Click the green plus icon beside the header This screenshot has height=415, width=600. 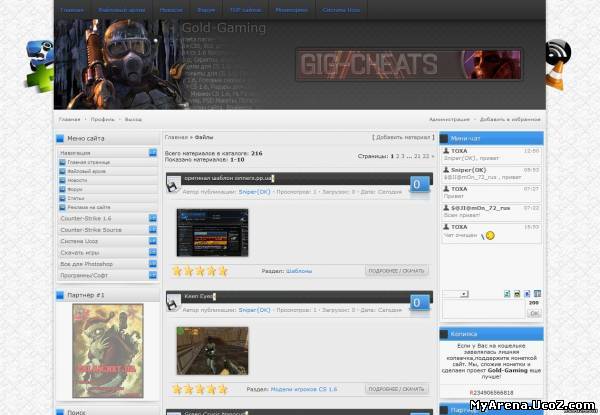pos(40,78)
